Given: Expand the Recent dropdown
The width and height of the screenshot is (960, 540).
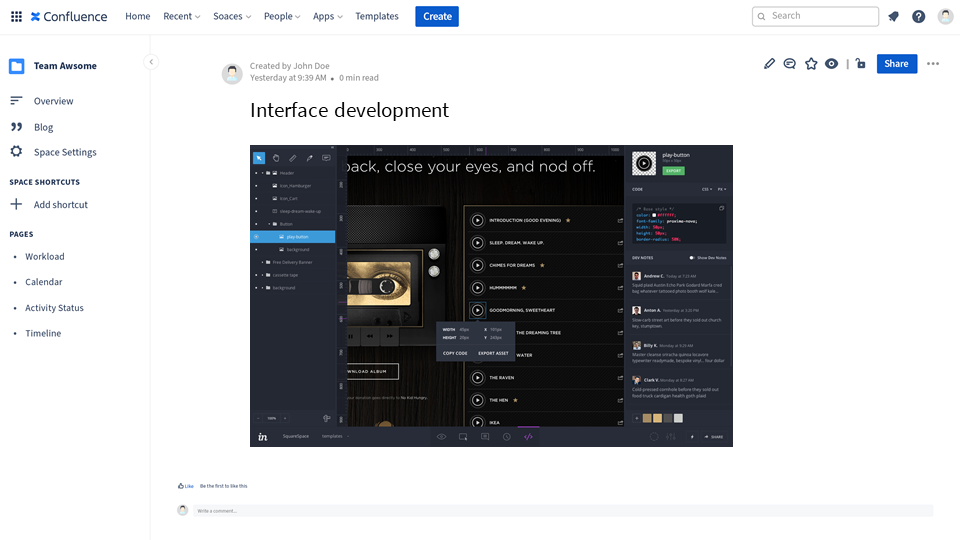Looking at the screenshot, I should point(182,17).
